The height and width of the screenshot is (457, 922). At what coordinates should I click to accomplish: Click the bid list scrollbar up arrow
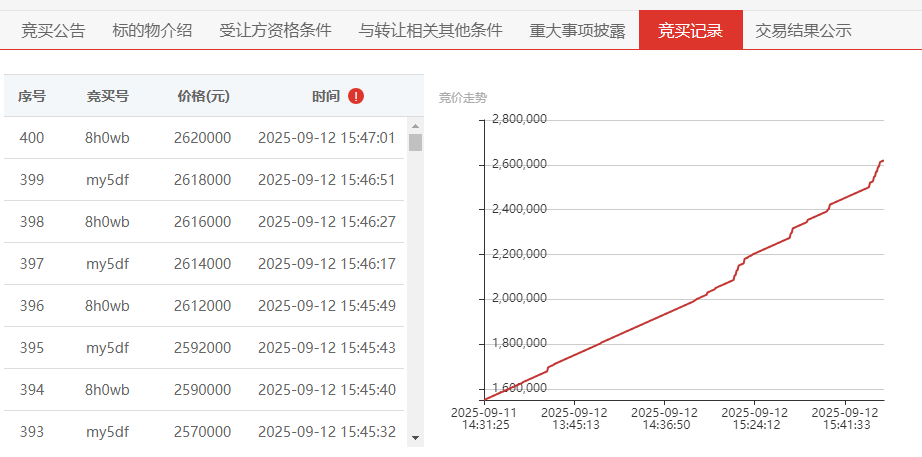coord(415,125)
